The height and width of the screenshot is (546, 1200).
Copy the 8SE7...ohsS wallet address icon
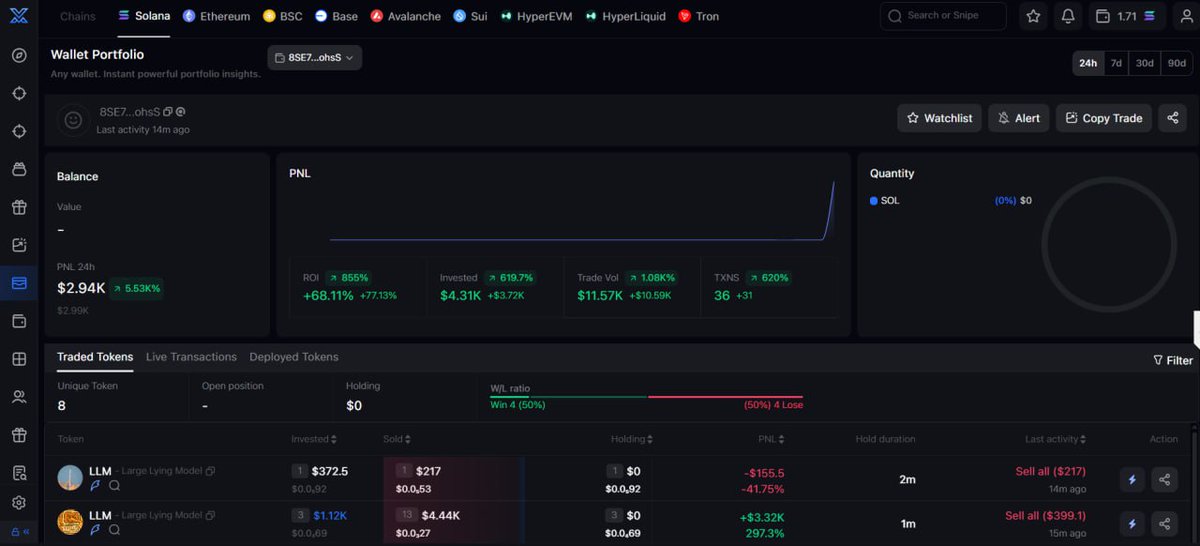point(168,112)
